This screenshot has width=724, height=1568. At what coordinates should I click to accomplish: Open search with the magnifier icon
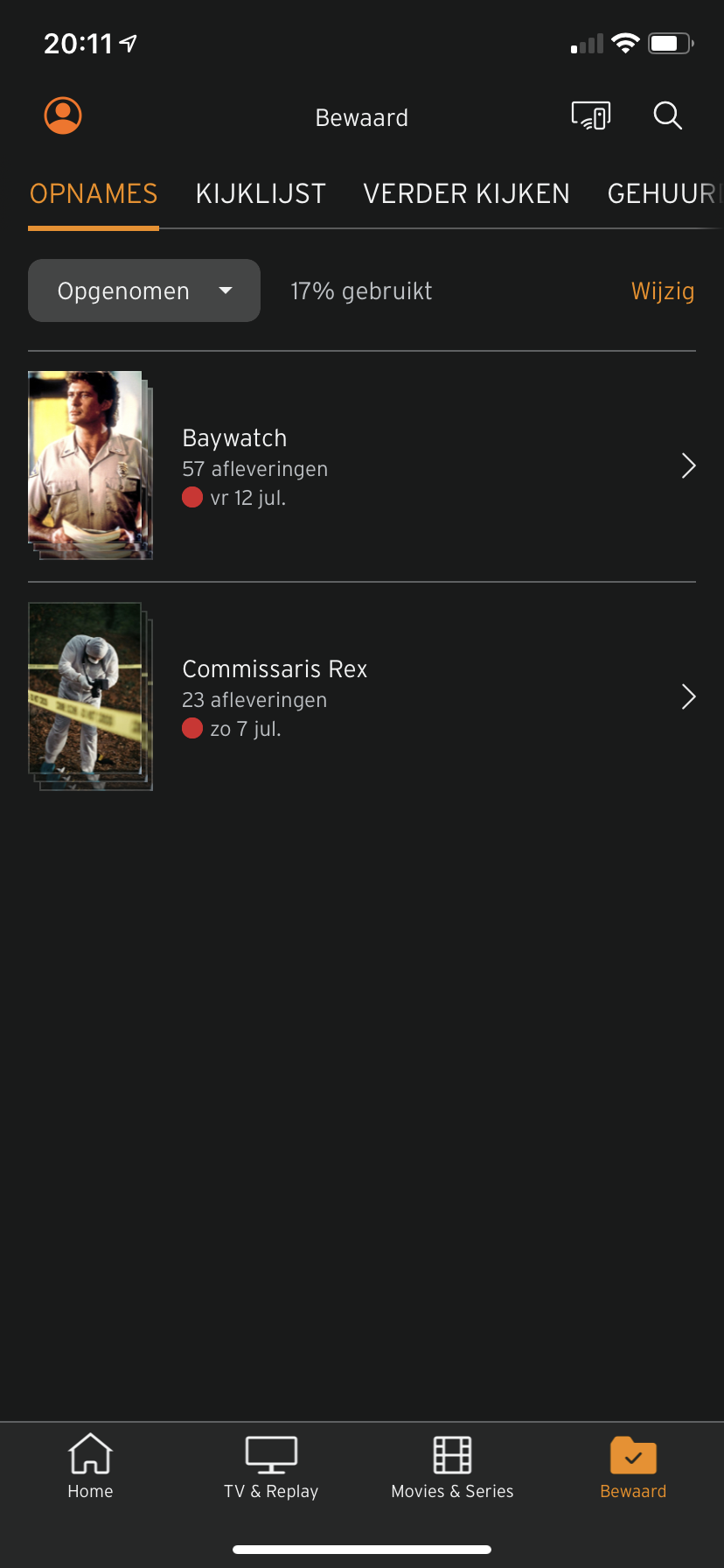click(x=668, y=115)
